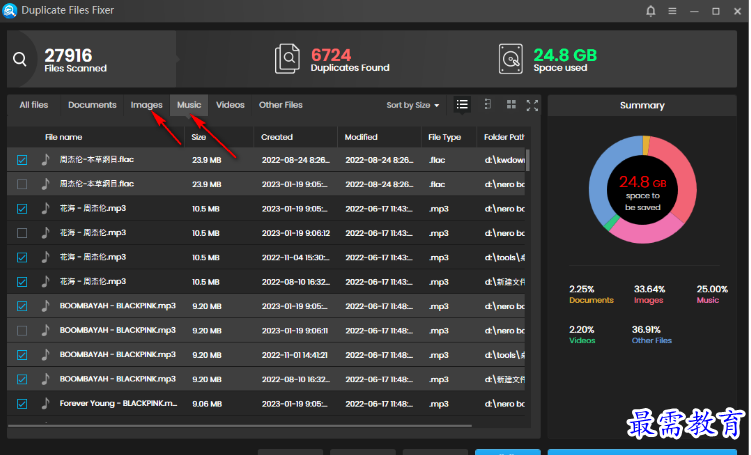Uncheck the 花海 mp3 created 2023-01-19 9:05 checkbox
This screenshot has height=455, width=751.
22,209
